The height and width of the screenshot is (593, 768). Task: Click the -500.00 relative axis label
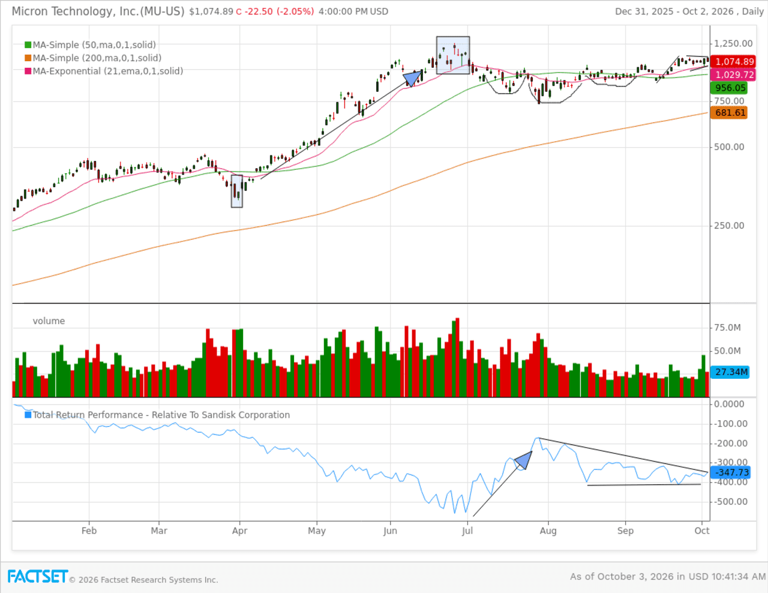coord(729,502)
